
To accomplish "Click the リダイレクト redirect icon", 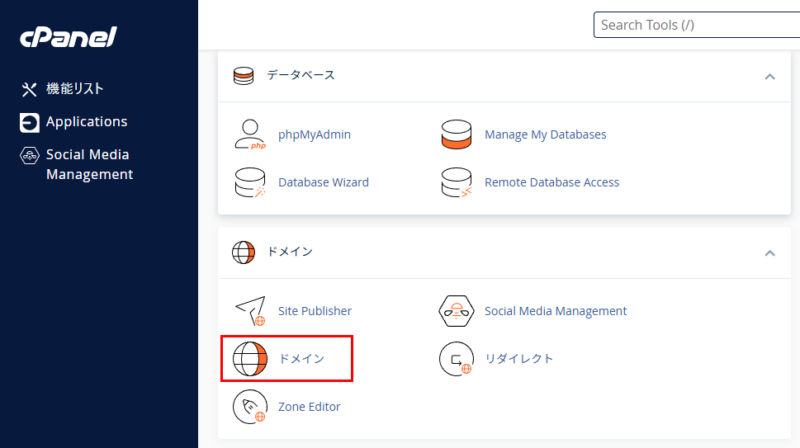I will pos(456,359).
